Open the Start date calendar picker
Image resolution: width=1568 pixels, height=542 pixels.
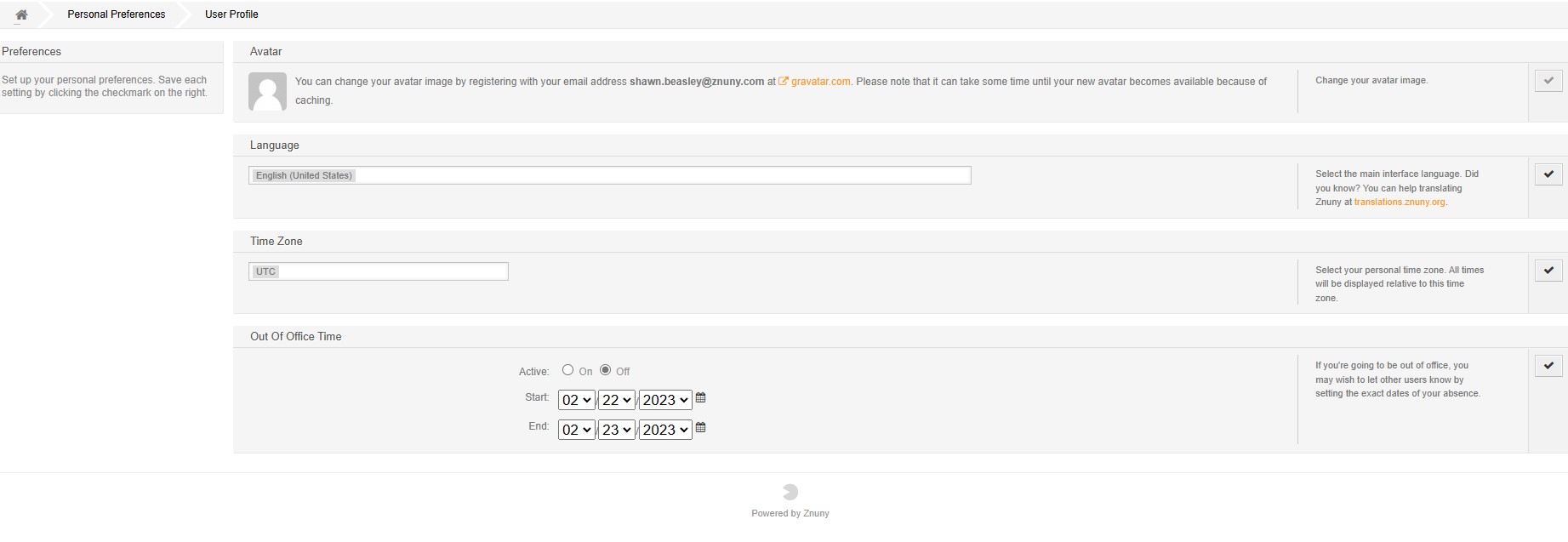pyautogui.click(x=701, y=398)
